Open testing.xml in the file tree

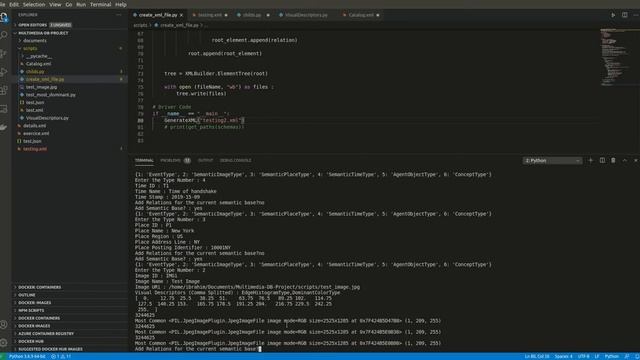pyautogui.click(x=69, y=149)
